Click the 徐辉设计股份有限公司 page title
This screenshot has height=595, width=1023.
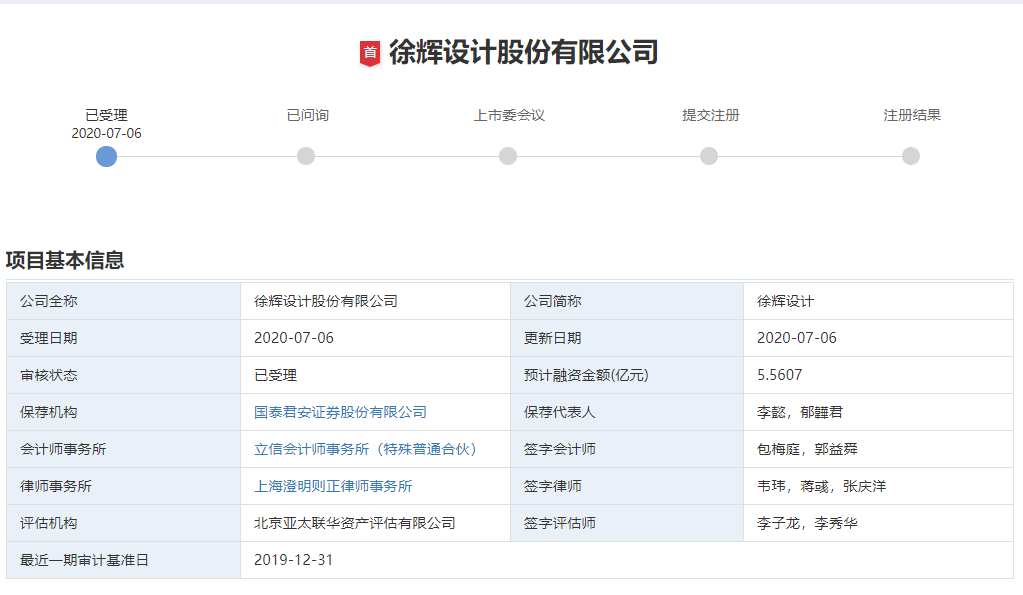coord(523,53)
